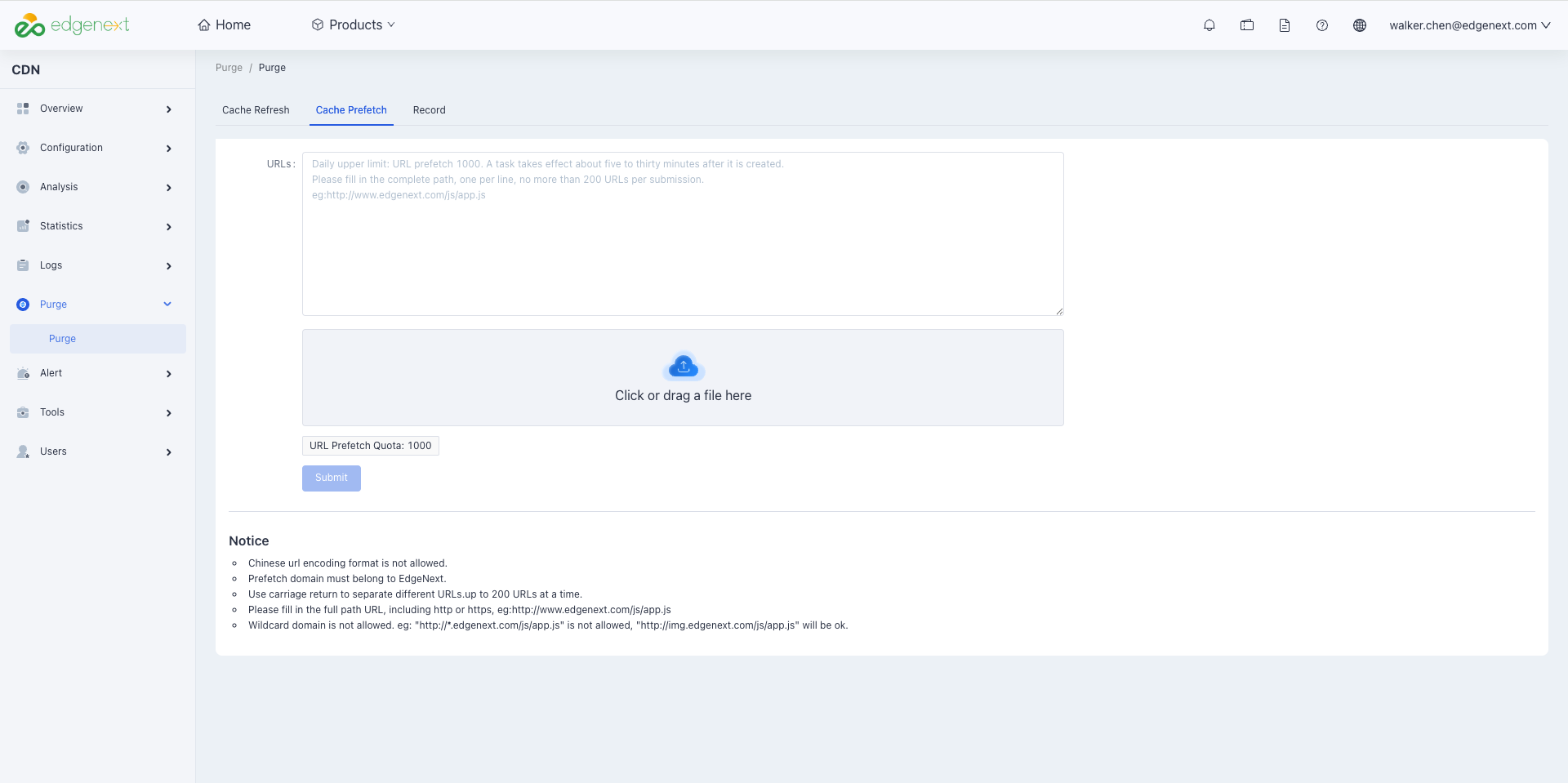
Task: Open the notifications bell icon
Action: coord(1209,25)
